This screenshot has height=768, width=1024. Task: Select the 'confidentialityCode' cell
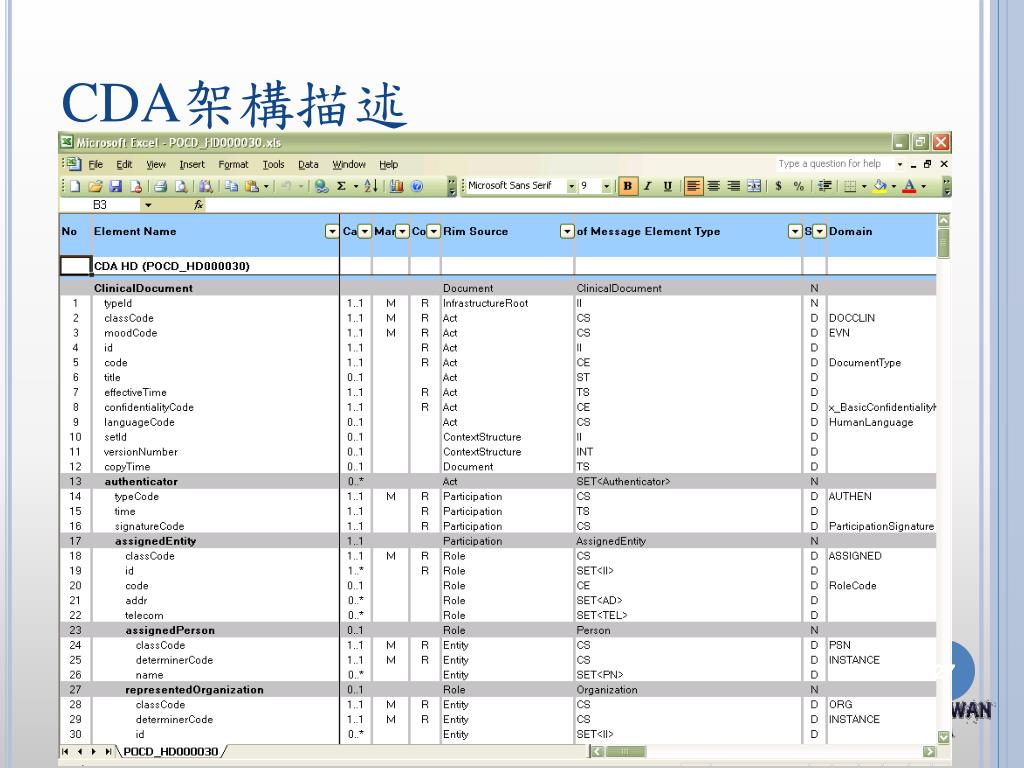click(x=216, y=408)
